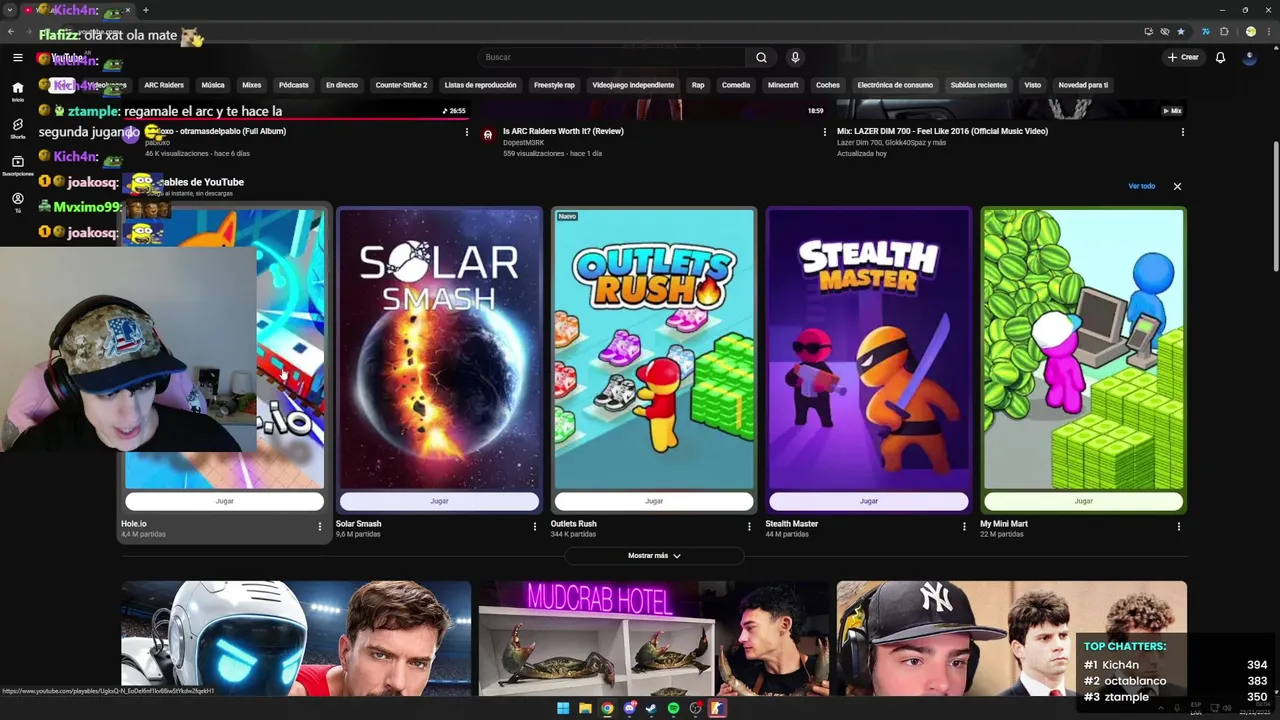Open the options menu for Solar Smash
This screenshot has height=720, width=1280.
534,526
